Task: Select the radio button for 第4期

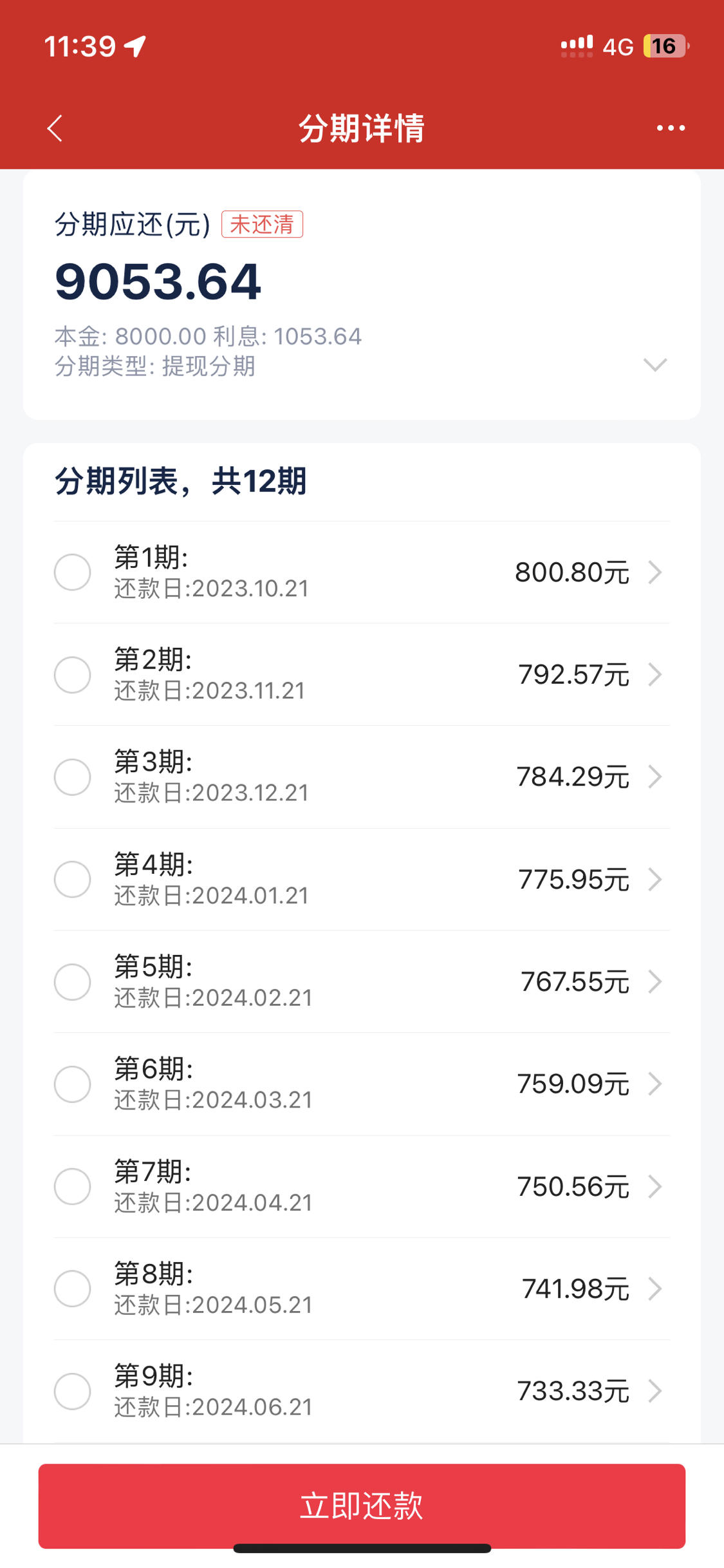Action: (x=72, y=879)
